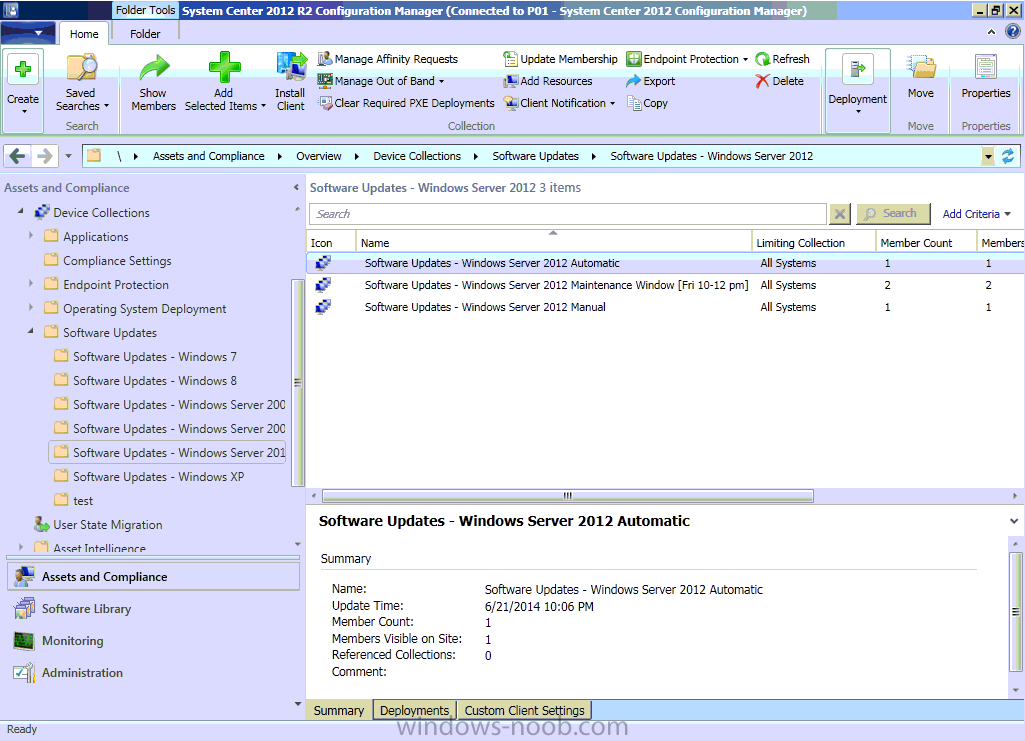Expand Operating System Deployment folder
Viewport: 1025px width, 741px height.
pyautogui.click(x=30, y=307)
